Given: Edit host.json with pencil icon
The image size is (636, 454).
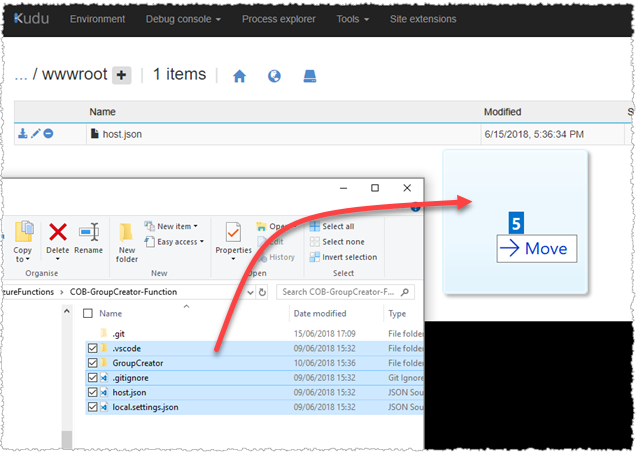Looking at the screenshot, I should tap(36, 133).
